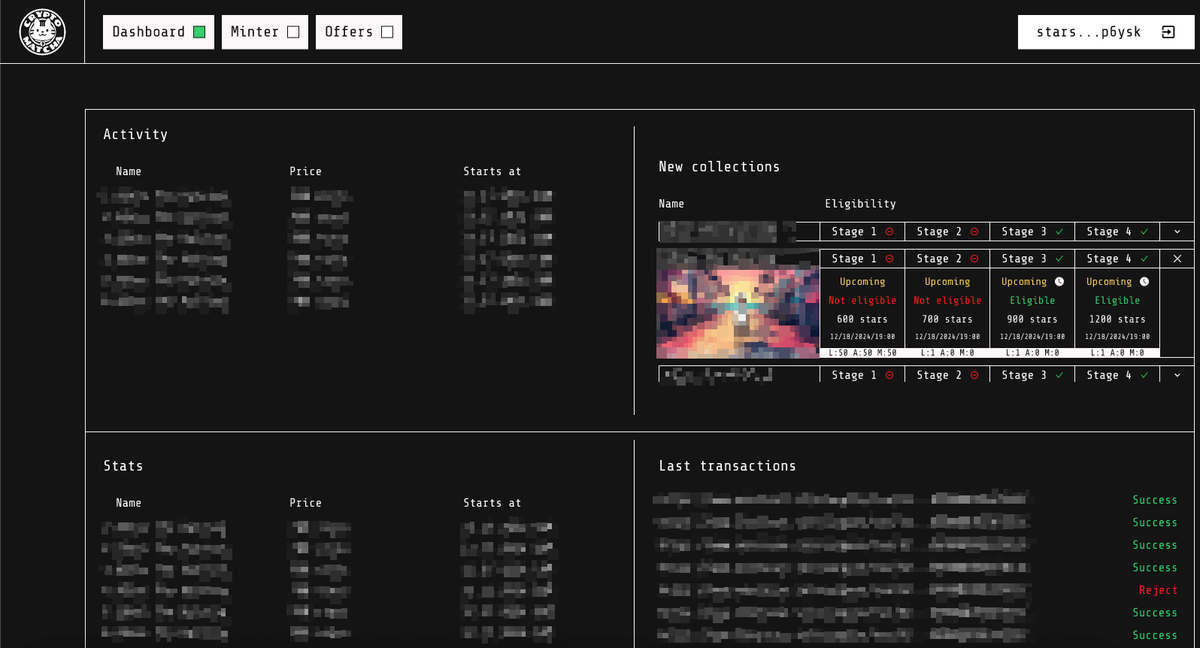Image resolution: width=1200 pixels, height=648 pixels.
Task: Click Not eligible above 600 stars
Action: pyautogui.click(x=862, y=300)
